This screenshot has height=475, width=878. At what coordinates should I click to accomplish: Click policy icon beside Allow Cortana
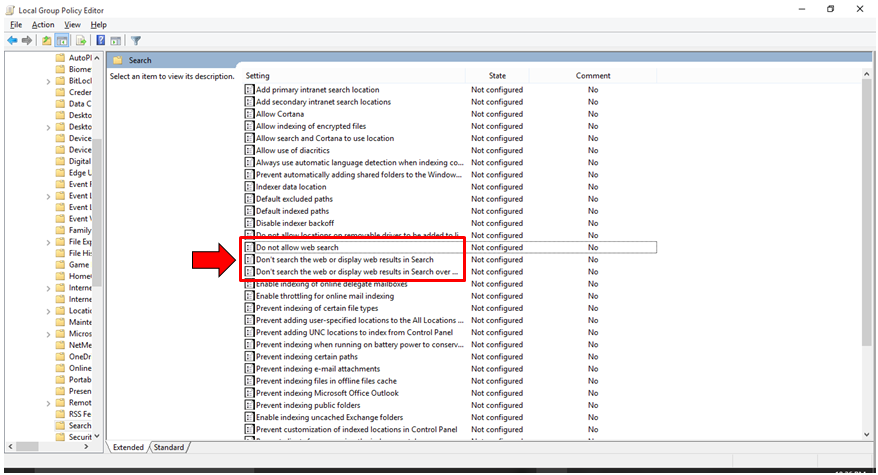point(250,114)
